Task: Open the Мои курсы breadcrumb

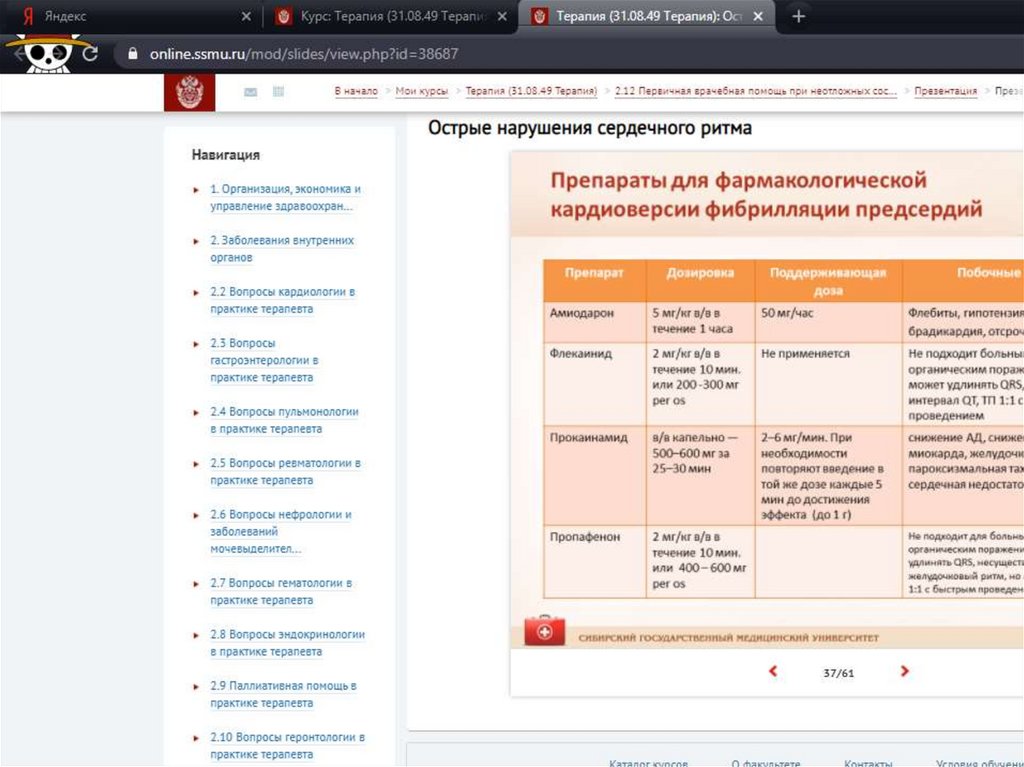Action: tap(422, 91)
